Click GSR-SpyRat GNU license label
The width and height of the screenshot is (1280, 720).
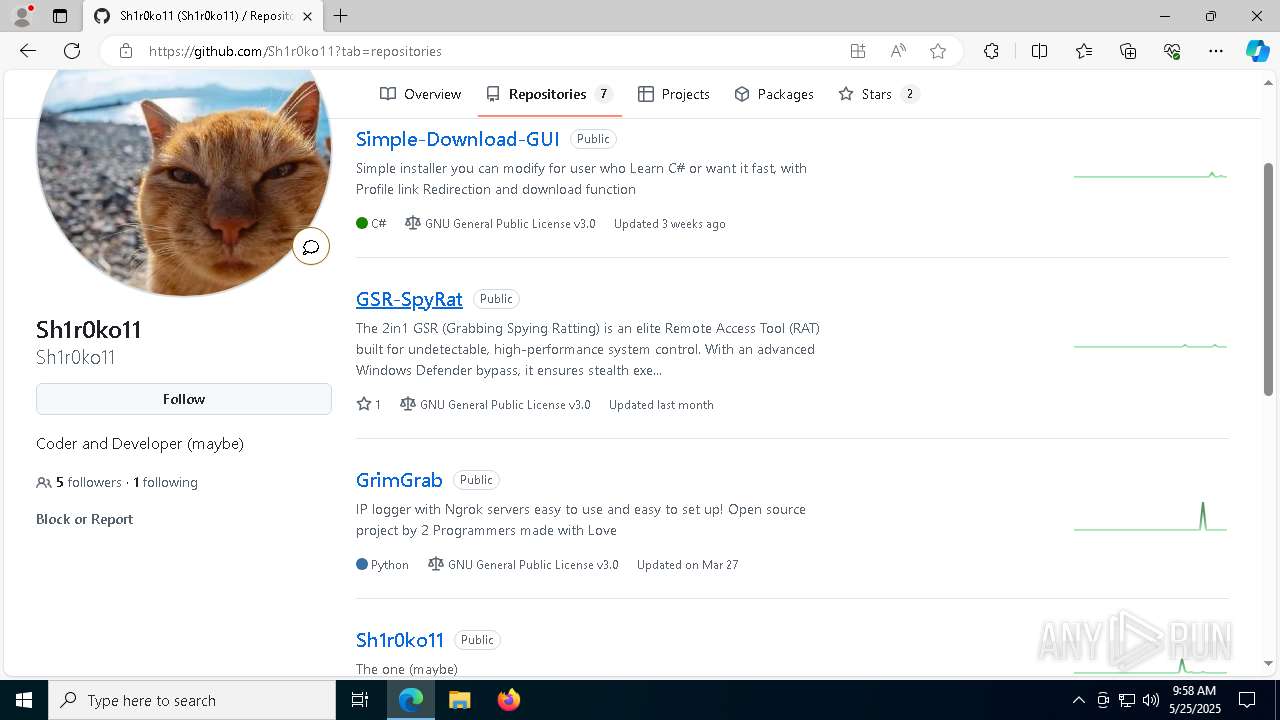(x=496, y=405)
